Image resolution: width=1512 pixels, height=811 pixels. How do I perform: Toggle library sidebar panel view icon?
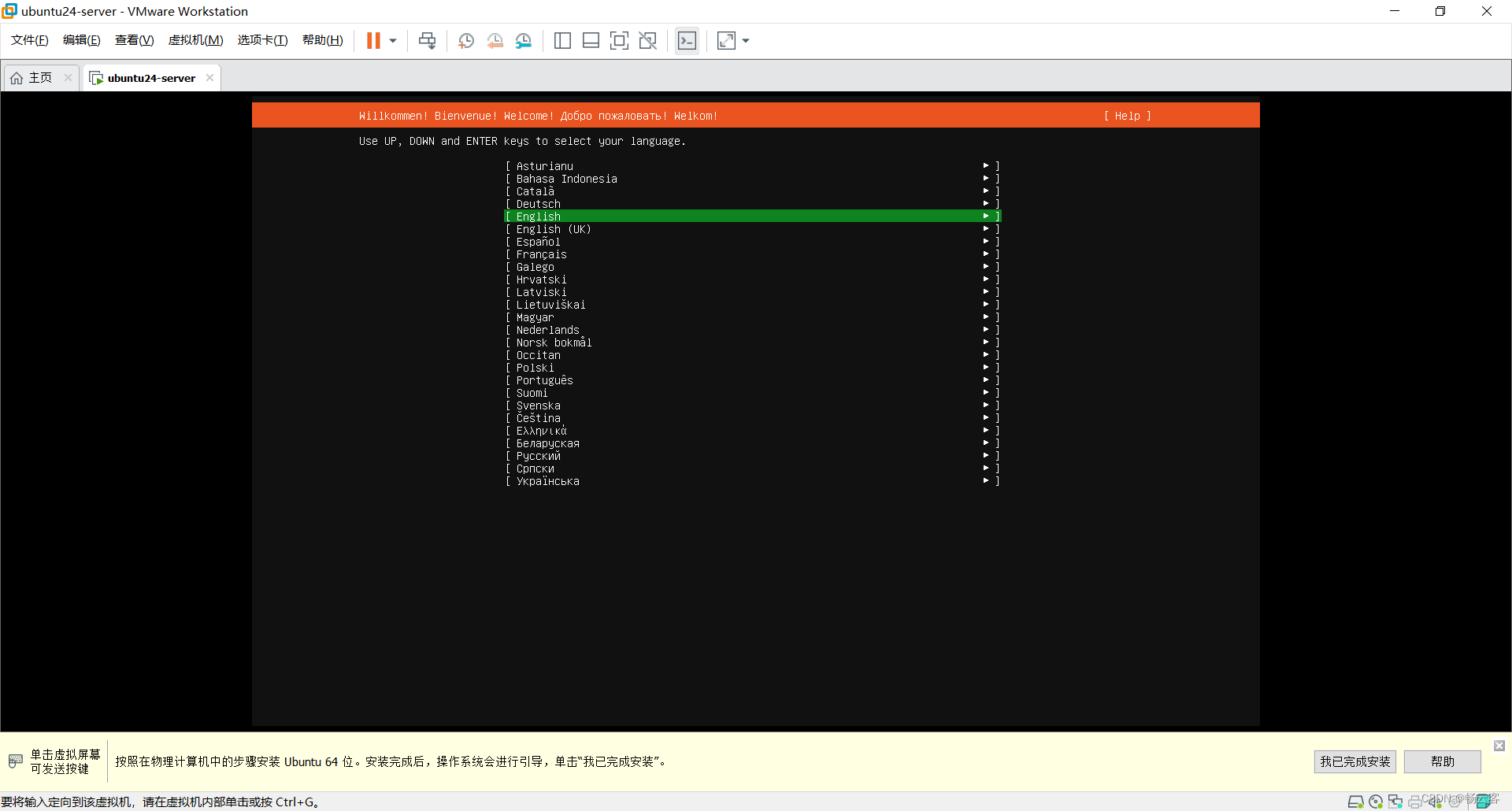coord(562,40)
